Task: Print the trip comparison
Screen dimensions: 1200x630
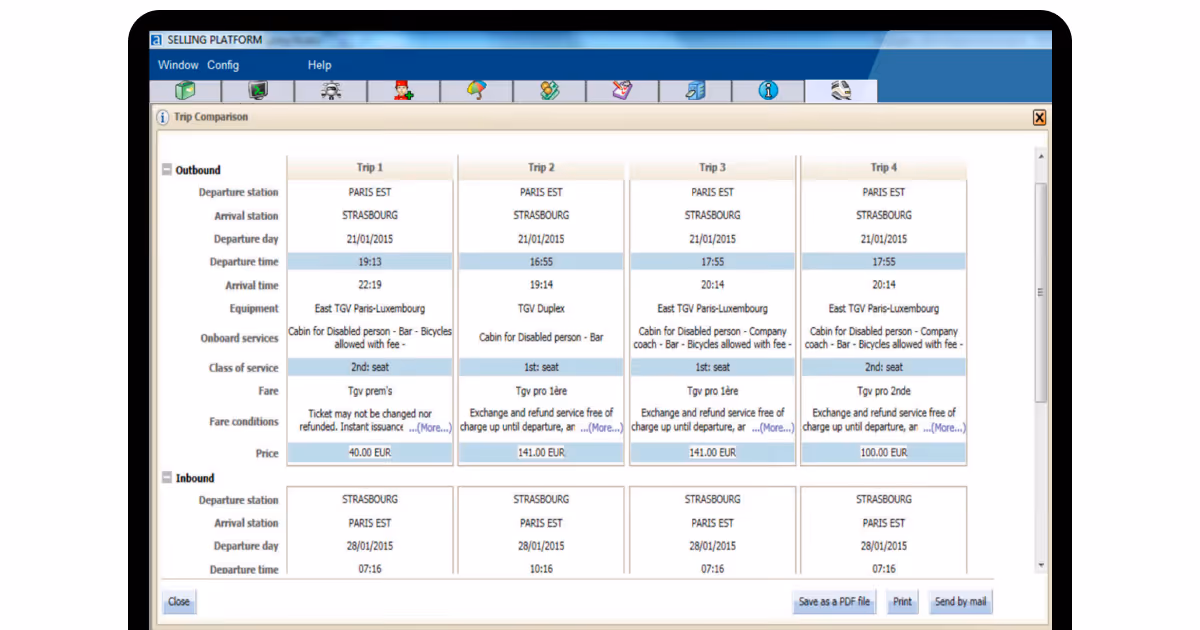Action: click(x=902, y=602)
